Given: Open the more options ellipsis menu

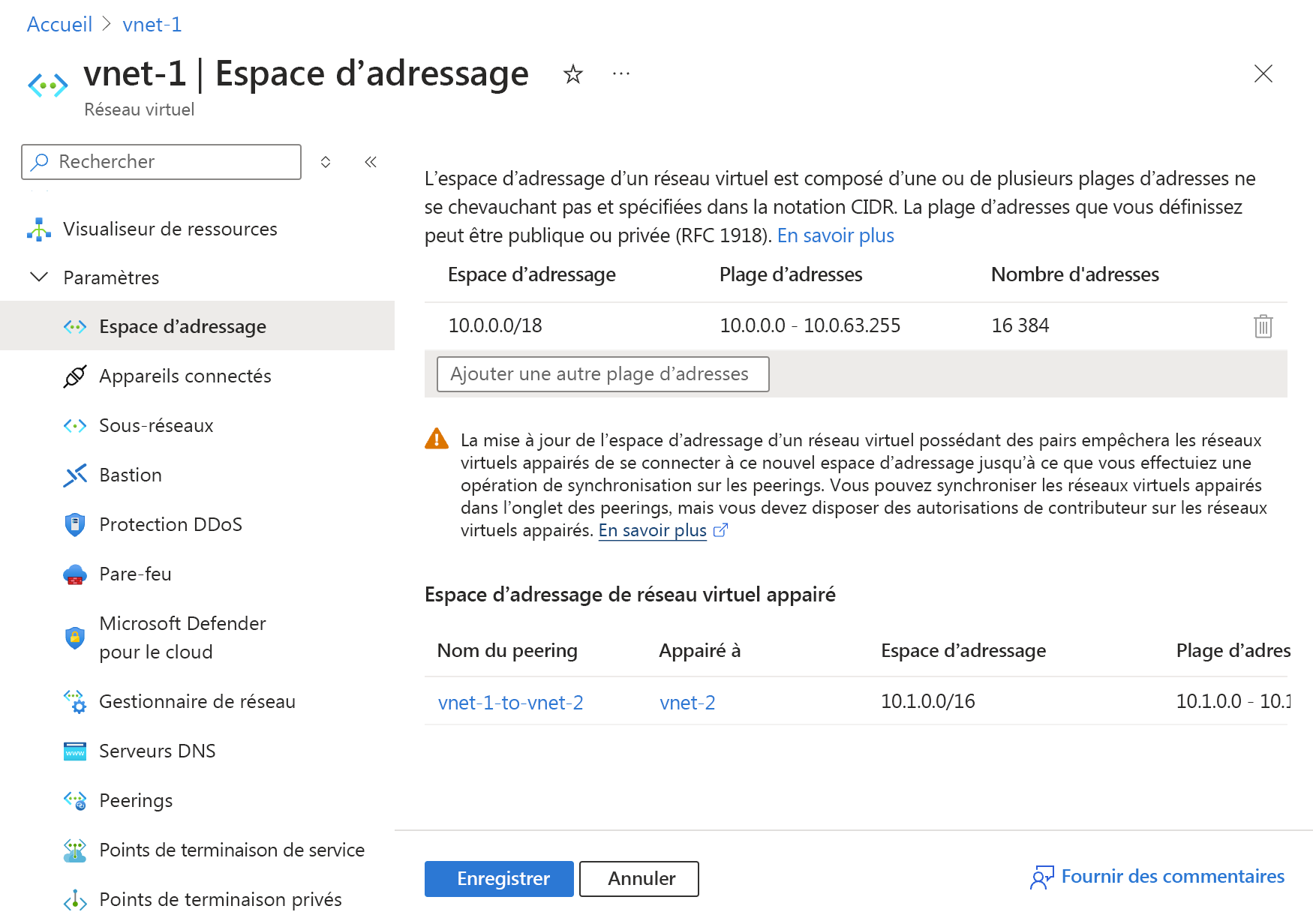Looking at the screenshot, I should pos(620,73).
